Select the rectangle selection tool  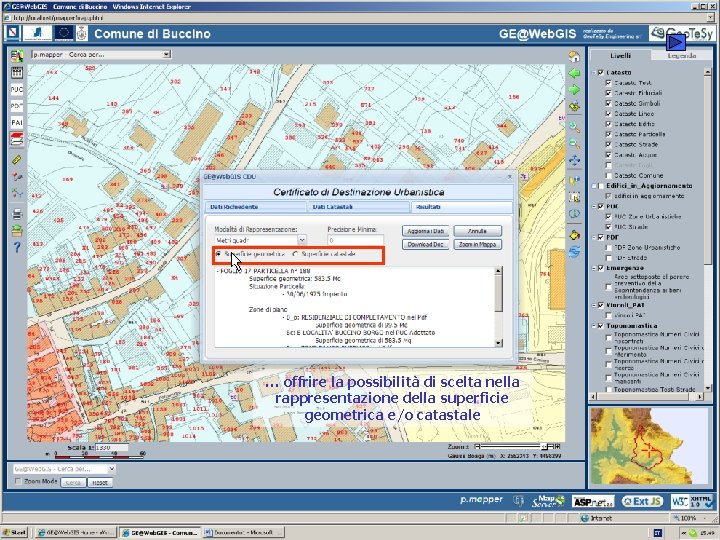[574, 197]
